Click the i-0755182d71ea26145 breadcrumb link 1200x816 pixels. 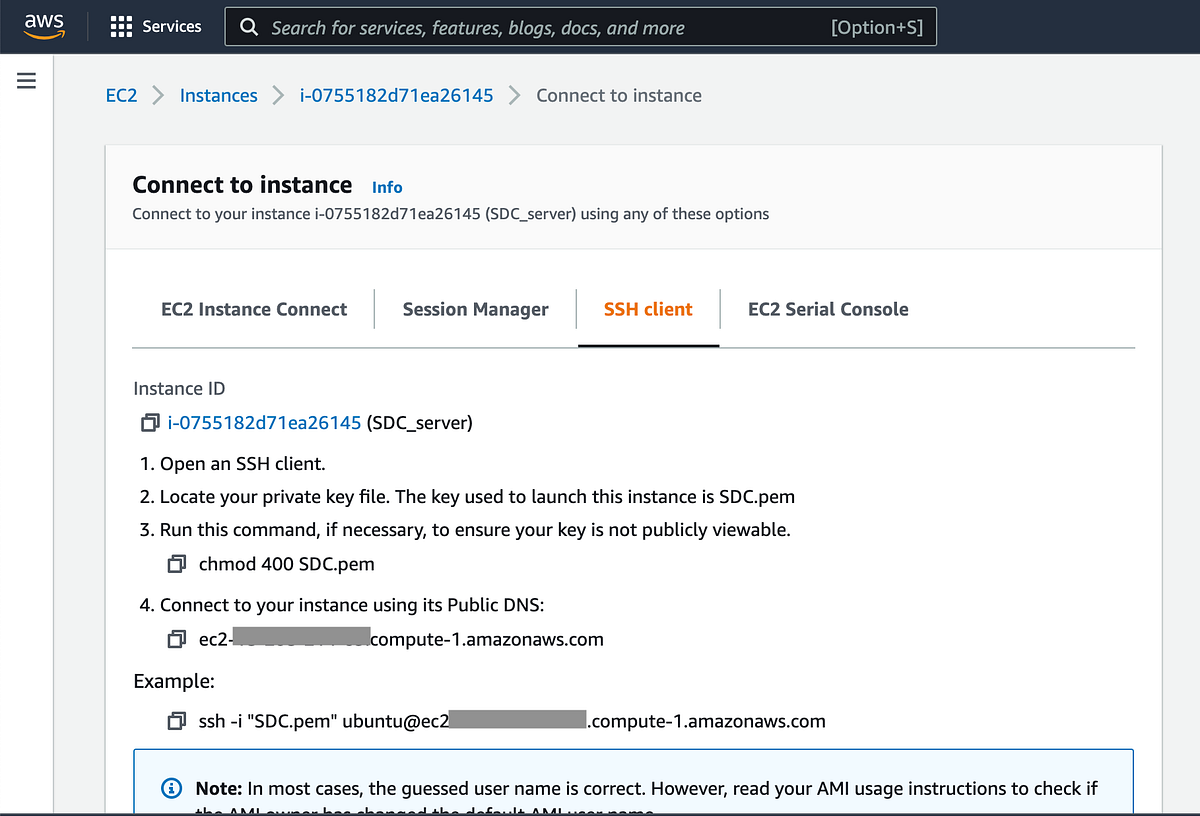396,95
